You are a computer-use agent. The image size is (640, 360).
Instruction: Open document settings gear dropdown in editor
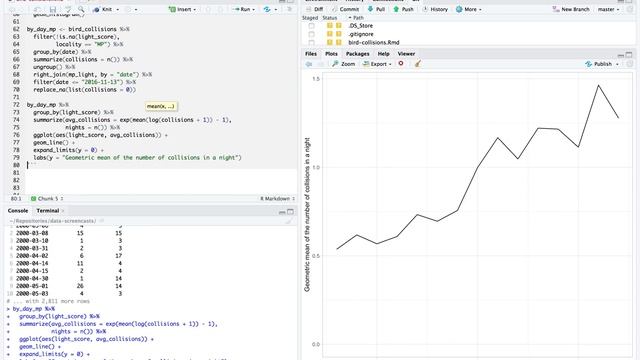coord(131,9)
